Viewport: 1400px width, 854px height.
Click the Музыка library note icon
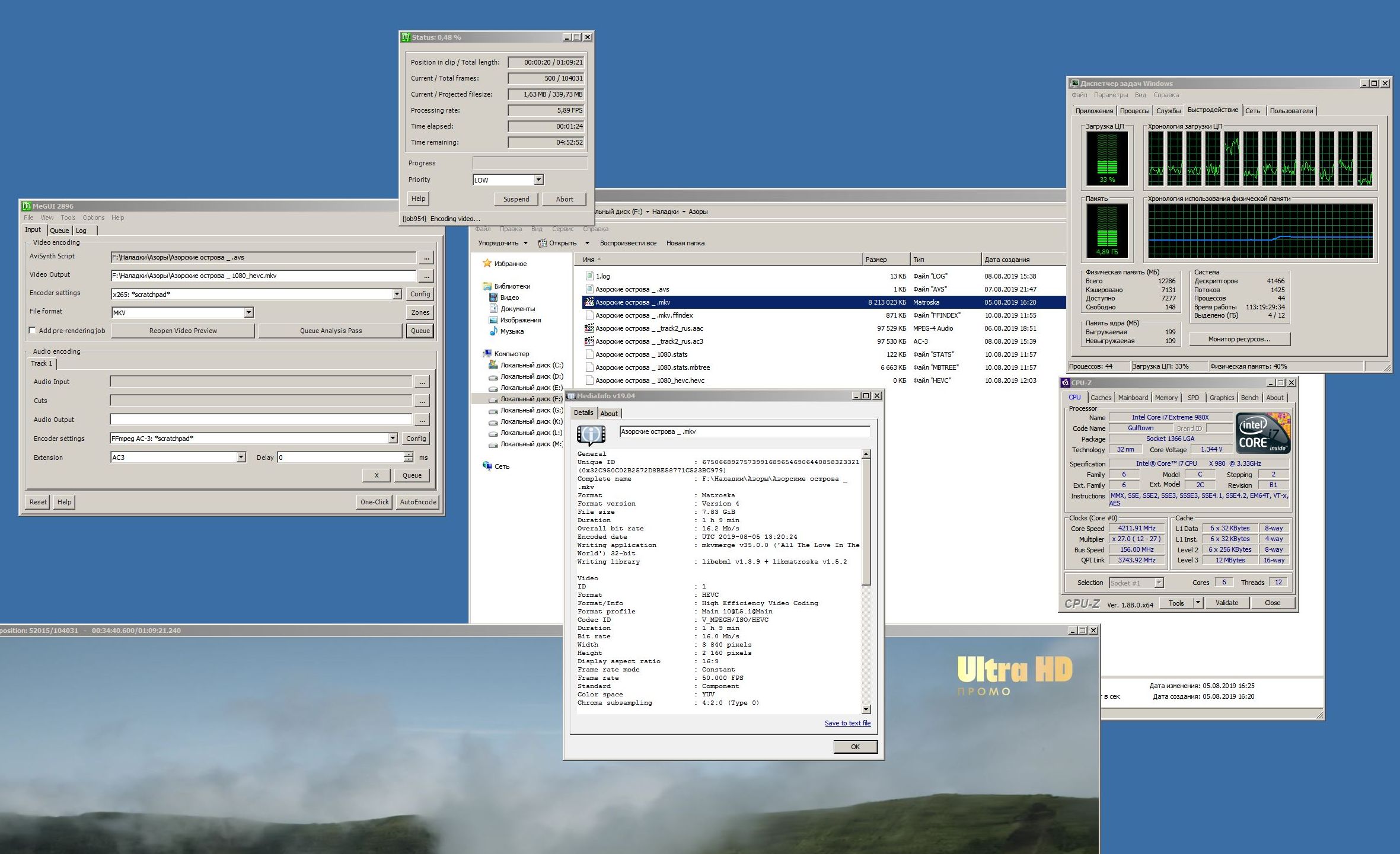tap(493, 331)
